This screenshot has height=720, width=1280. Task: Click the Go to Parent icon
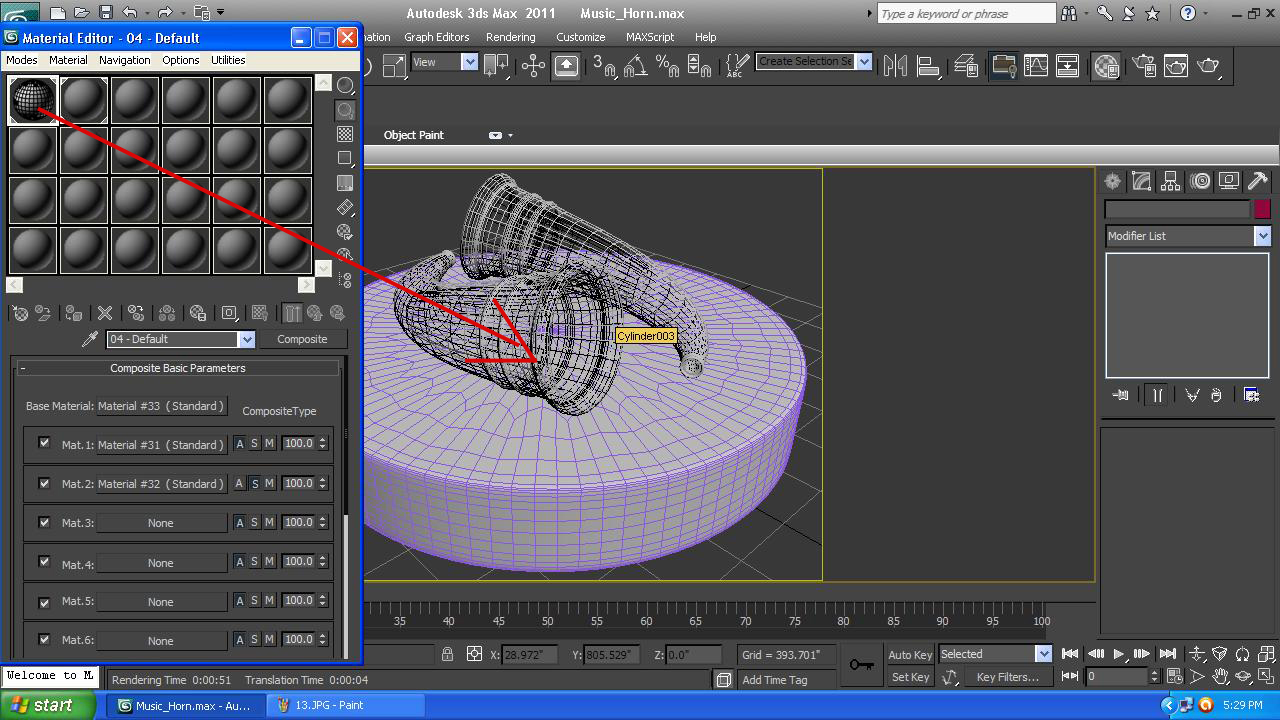coord(314,313)
